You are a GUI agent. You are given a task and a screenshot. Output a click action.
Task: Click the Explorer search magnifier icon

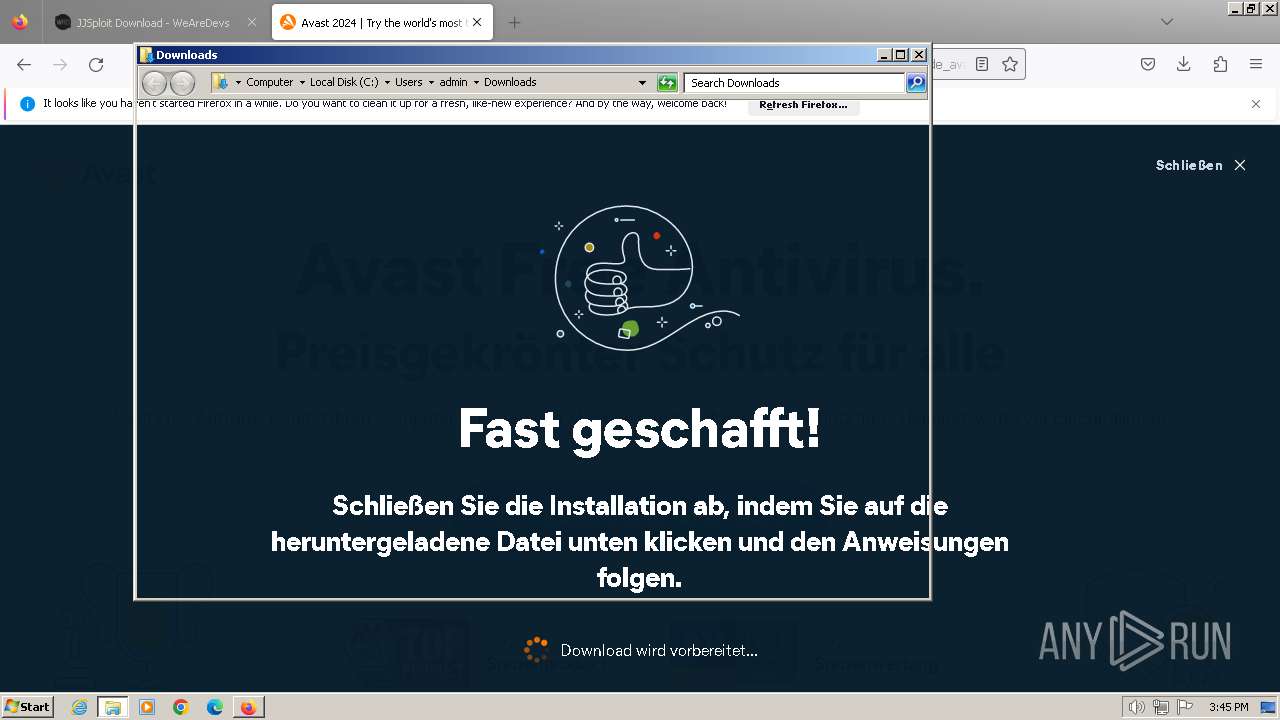(916, 83)
